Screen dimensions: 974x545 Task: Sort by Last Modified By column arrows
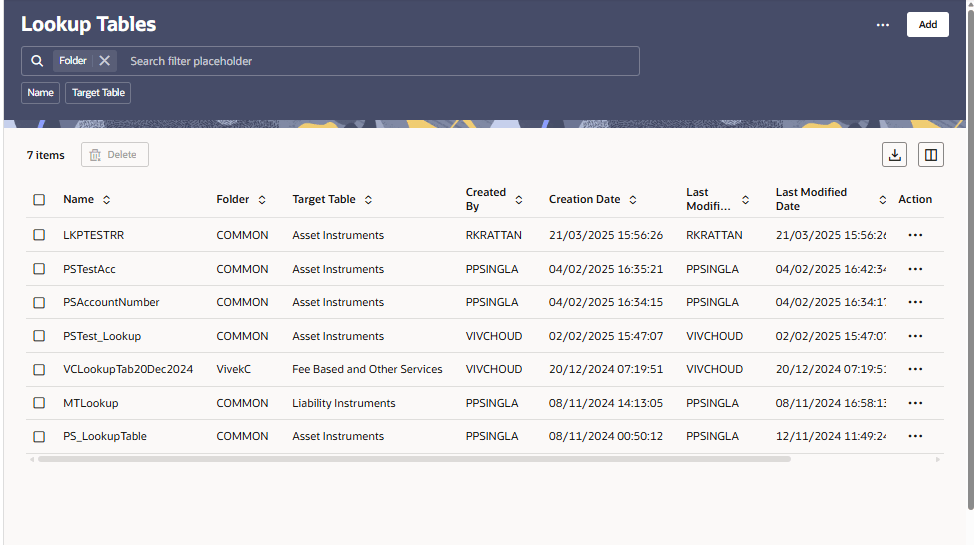(x=745, y=199)
